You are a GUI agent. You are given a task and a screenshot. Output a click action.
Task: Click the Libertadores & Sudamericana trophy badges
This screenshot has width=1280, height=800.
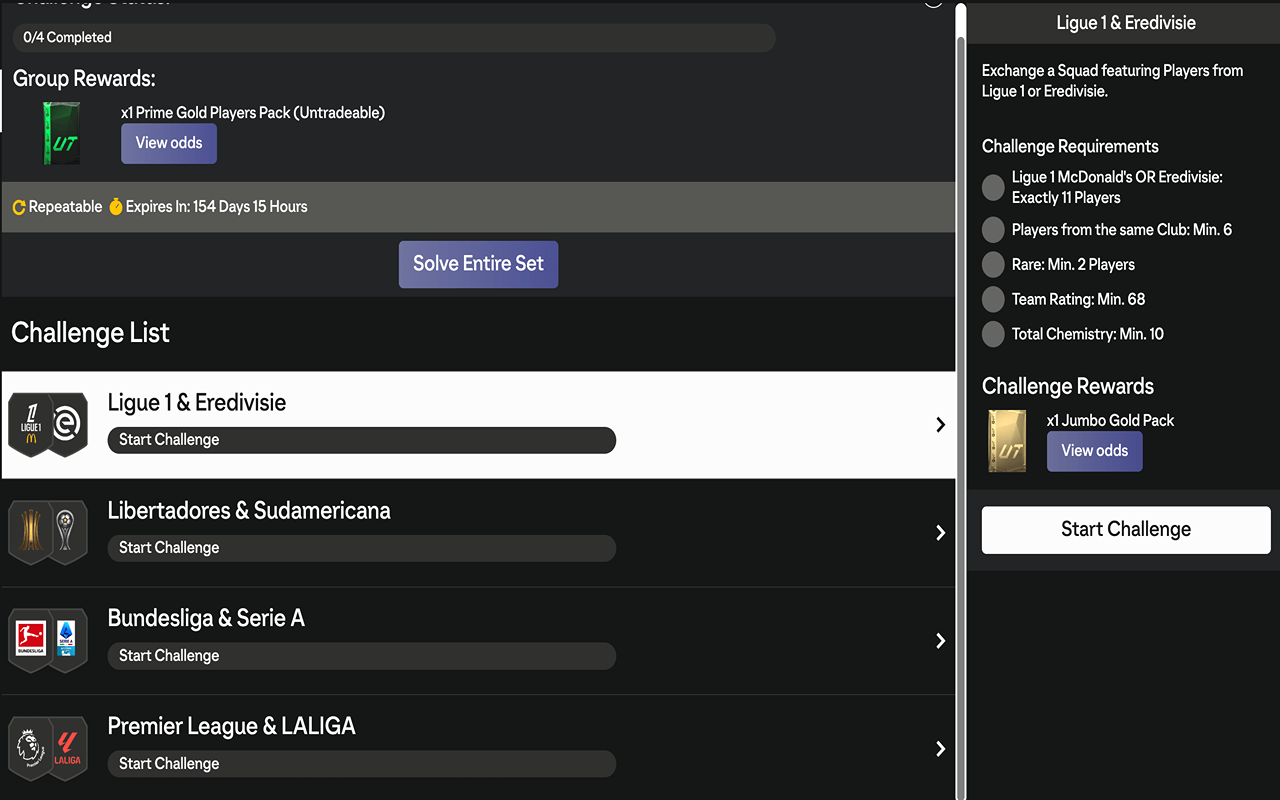pyautogui.click(x=48, y=533)
